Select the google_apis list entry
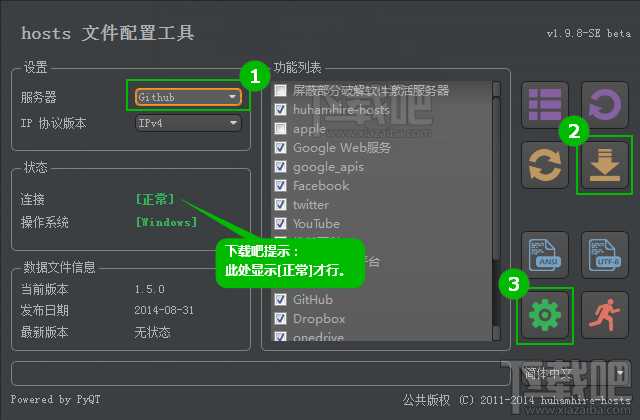 [328, 167]
